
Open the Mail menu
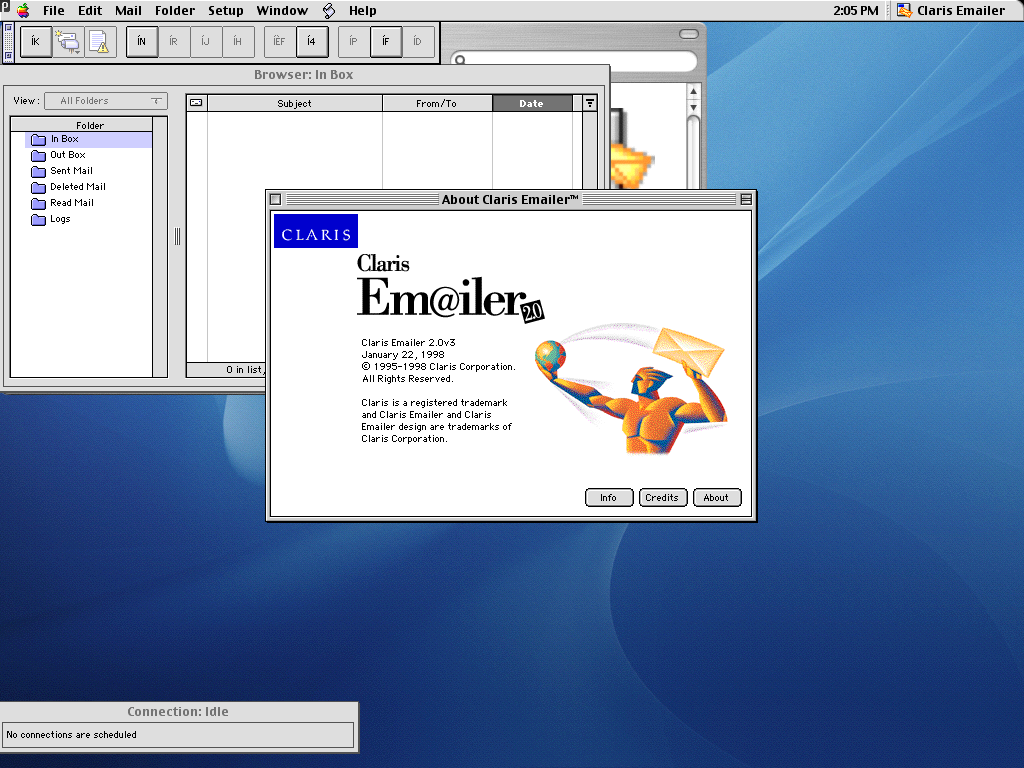coord(128,10)
